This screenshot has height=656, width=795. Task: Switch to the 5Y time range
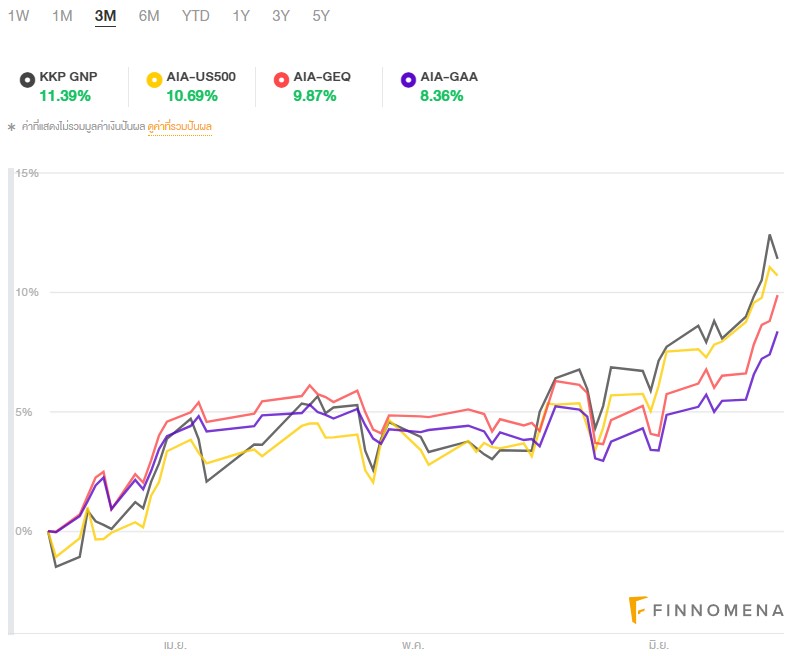pos(321,16)
